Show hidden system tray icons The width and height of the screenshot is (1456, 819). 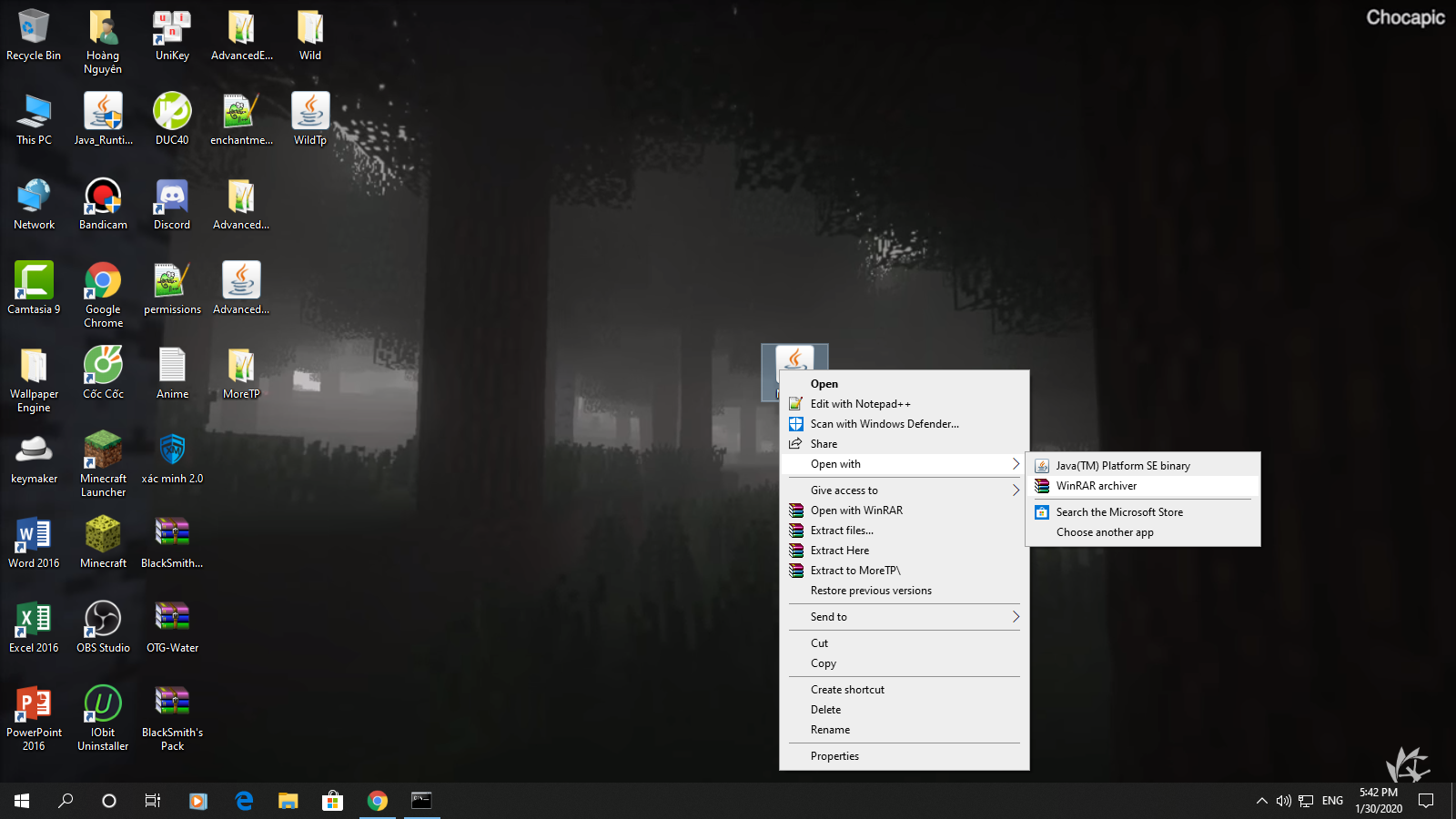coord(1261,801)
